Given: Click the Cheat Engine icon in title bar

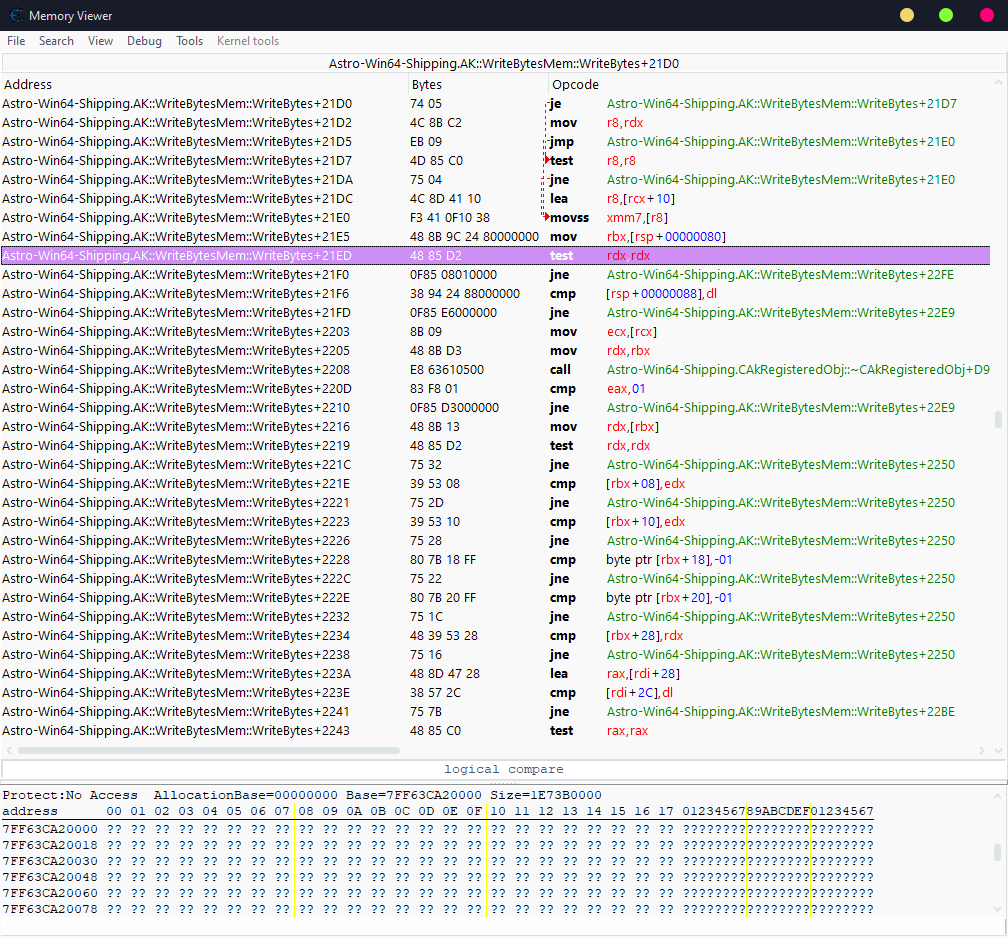Looking at the screenshot, I should point(16,16).
